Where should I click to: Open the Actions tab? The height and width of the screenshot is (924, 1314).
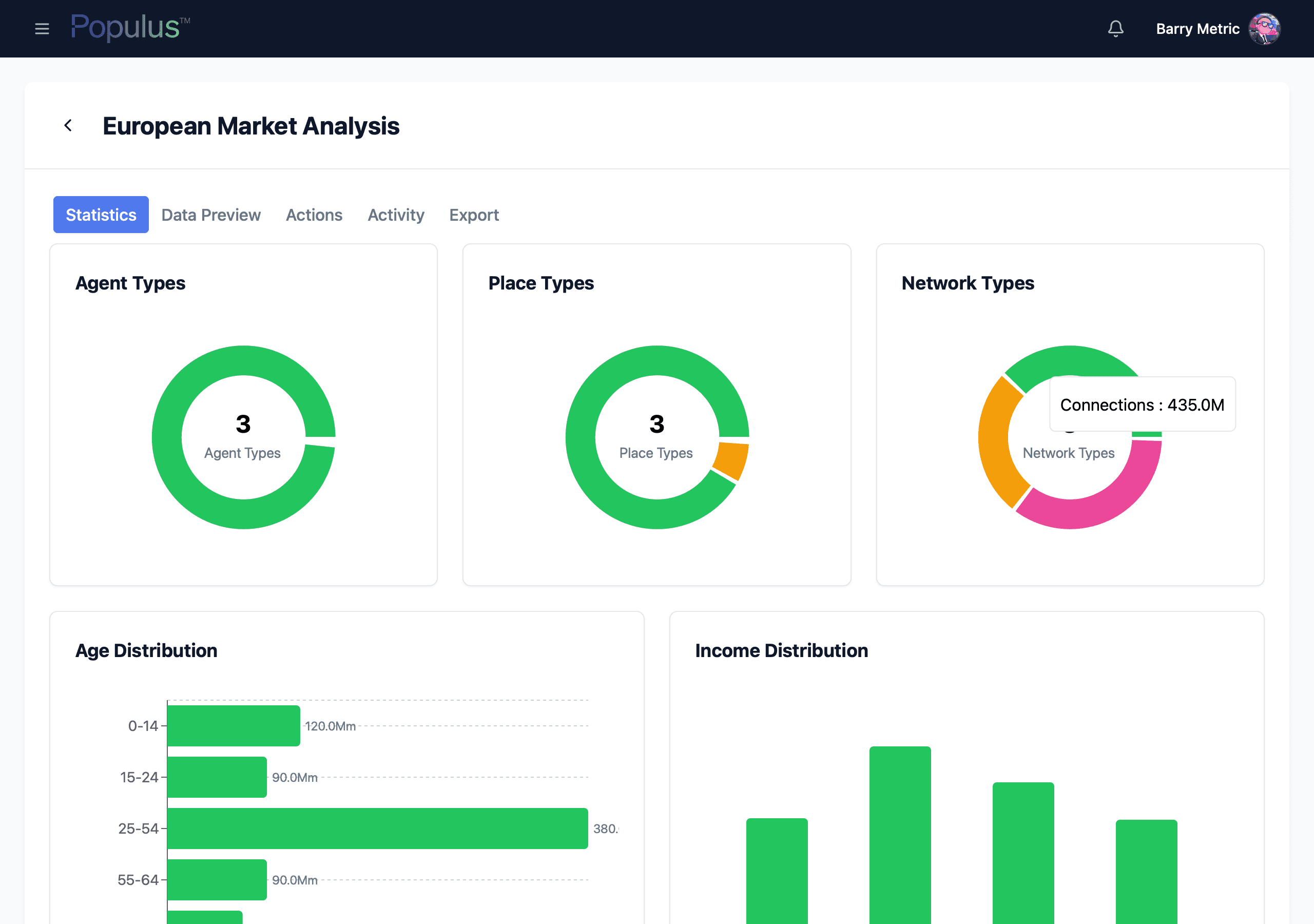coord(314,215)
